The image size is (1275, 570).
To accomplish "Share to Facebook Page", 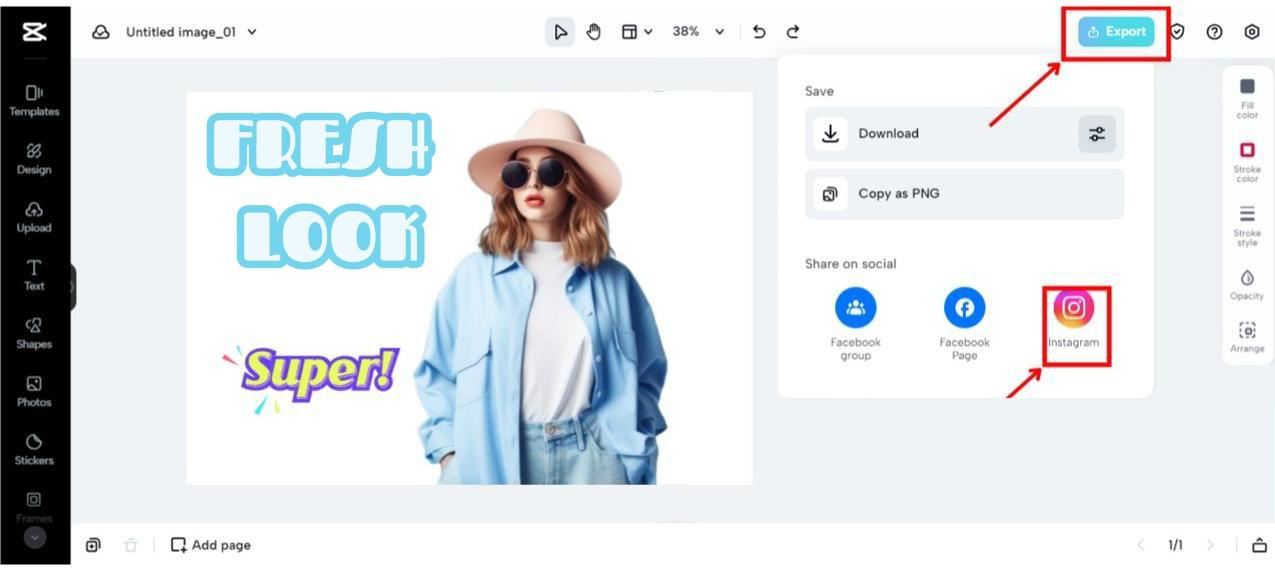I will [964, 324].
